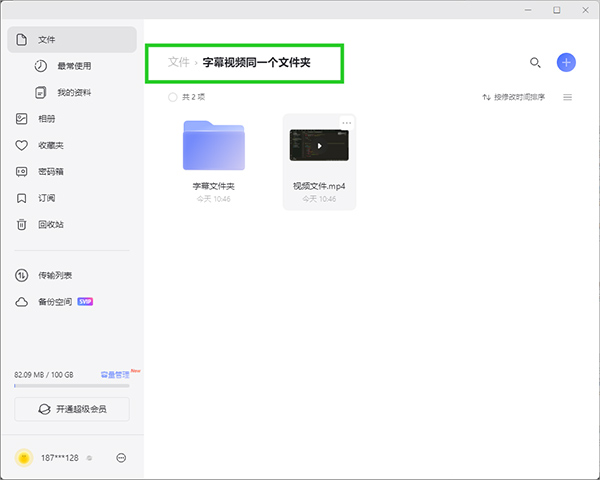
Task: Open the three-dot menu on 视频文件.mp4
Action: (x=347, y=123)
